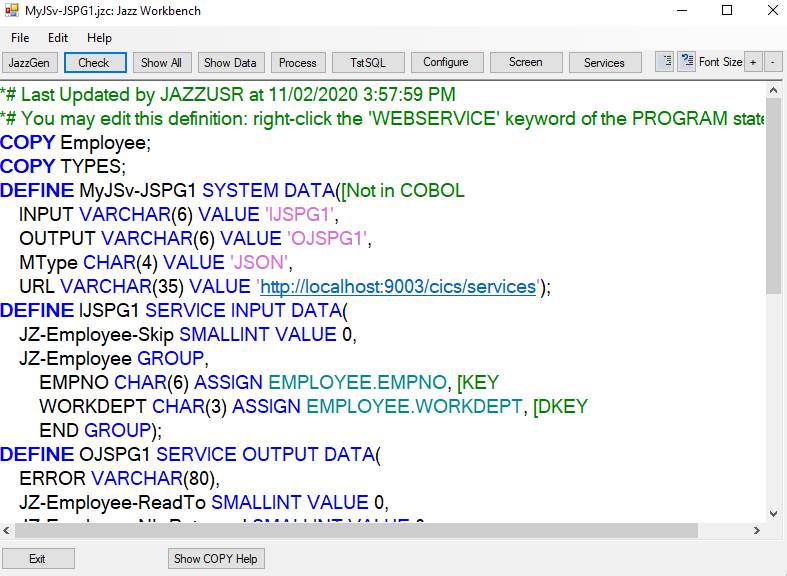
Task: Click the JazzGen button
Action: (x=29, y=63)
